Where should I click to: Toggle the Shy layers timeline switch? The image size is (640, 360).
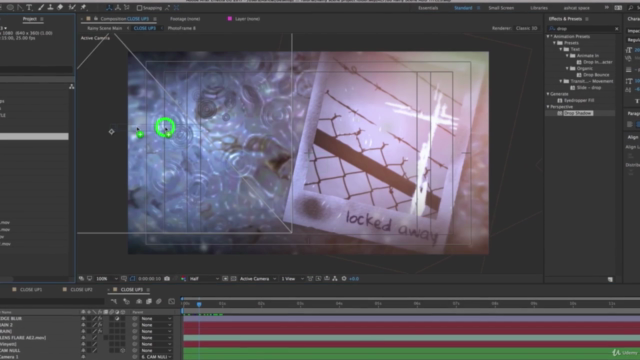click(139, 302)
